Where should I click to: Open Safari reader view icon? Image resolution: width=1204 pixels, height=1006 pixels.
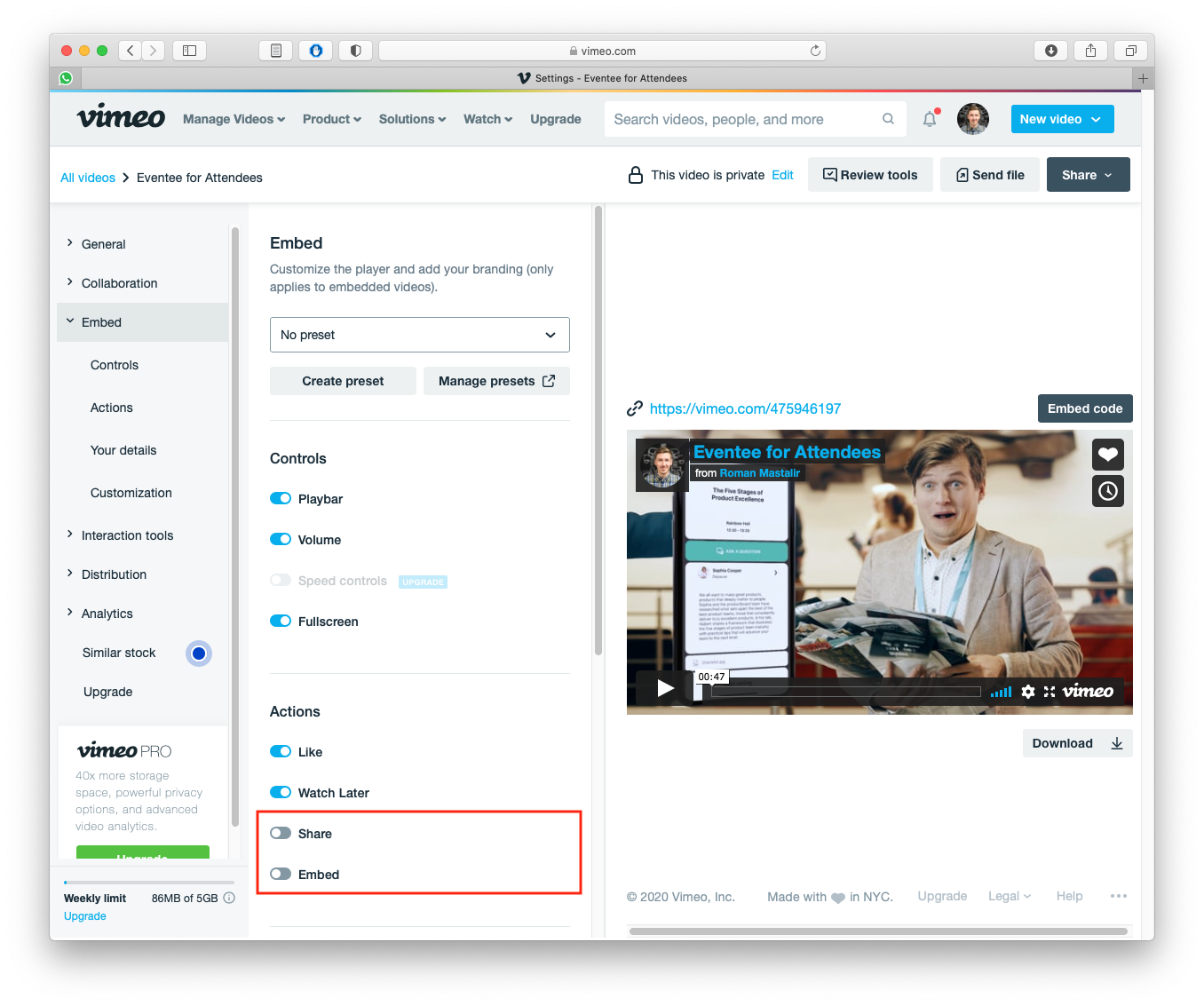(275, 51)
